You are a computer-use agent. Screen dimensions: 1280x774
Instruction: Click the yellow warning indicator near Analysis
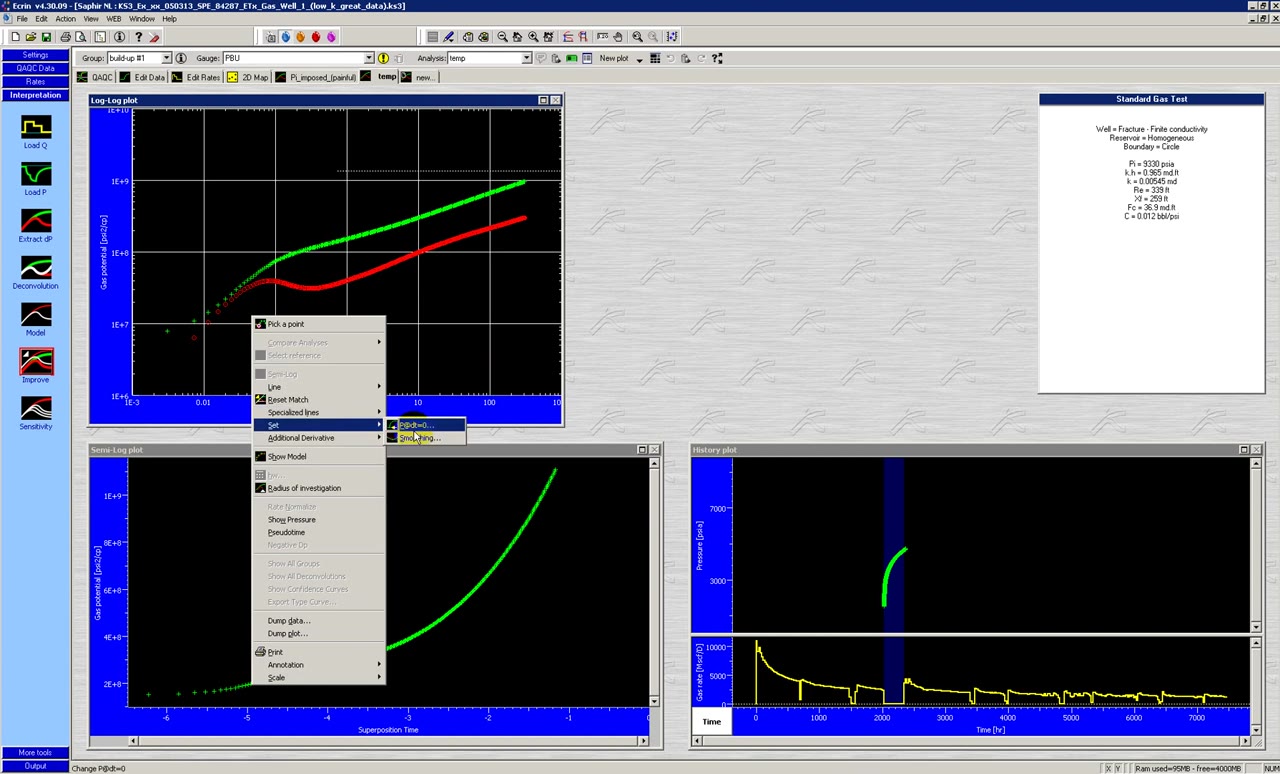[x=383, y=58]
